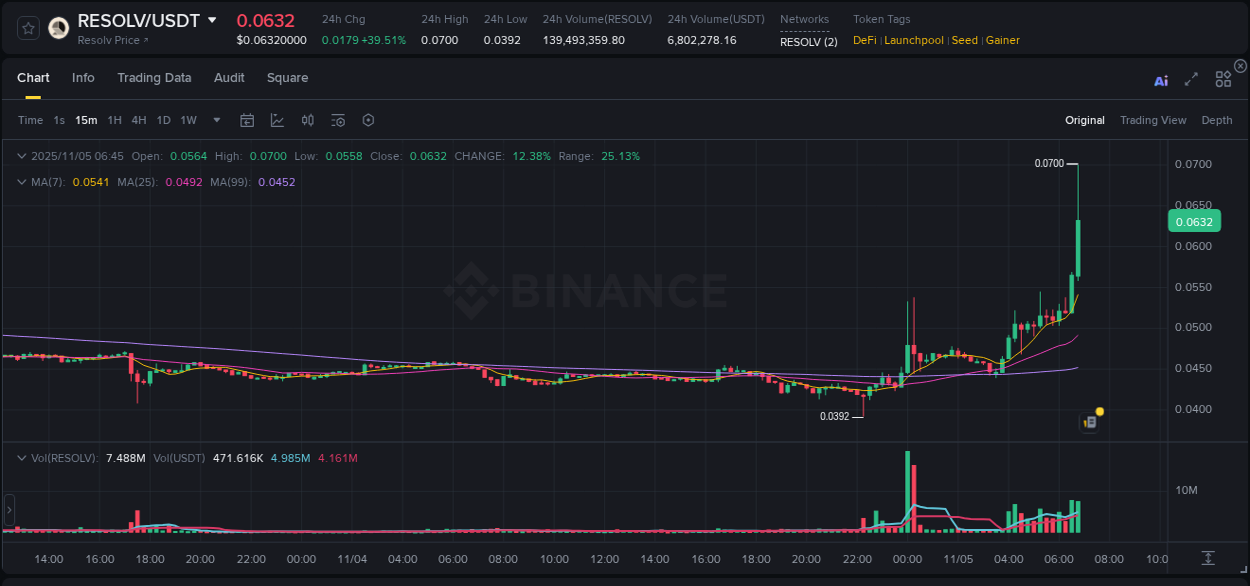Toggle the favorite star for RESOLV/USDT
This screenshot has height=586, width=1250.
[27, 27]
